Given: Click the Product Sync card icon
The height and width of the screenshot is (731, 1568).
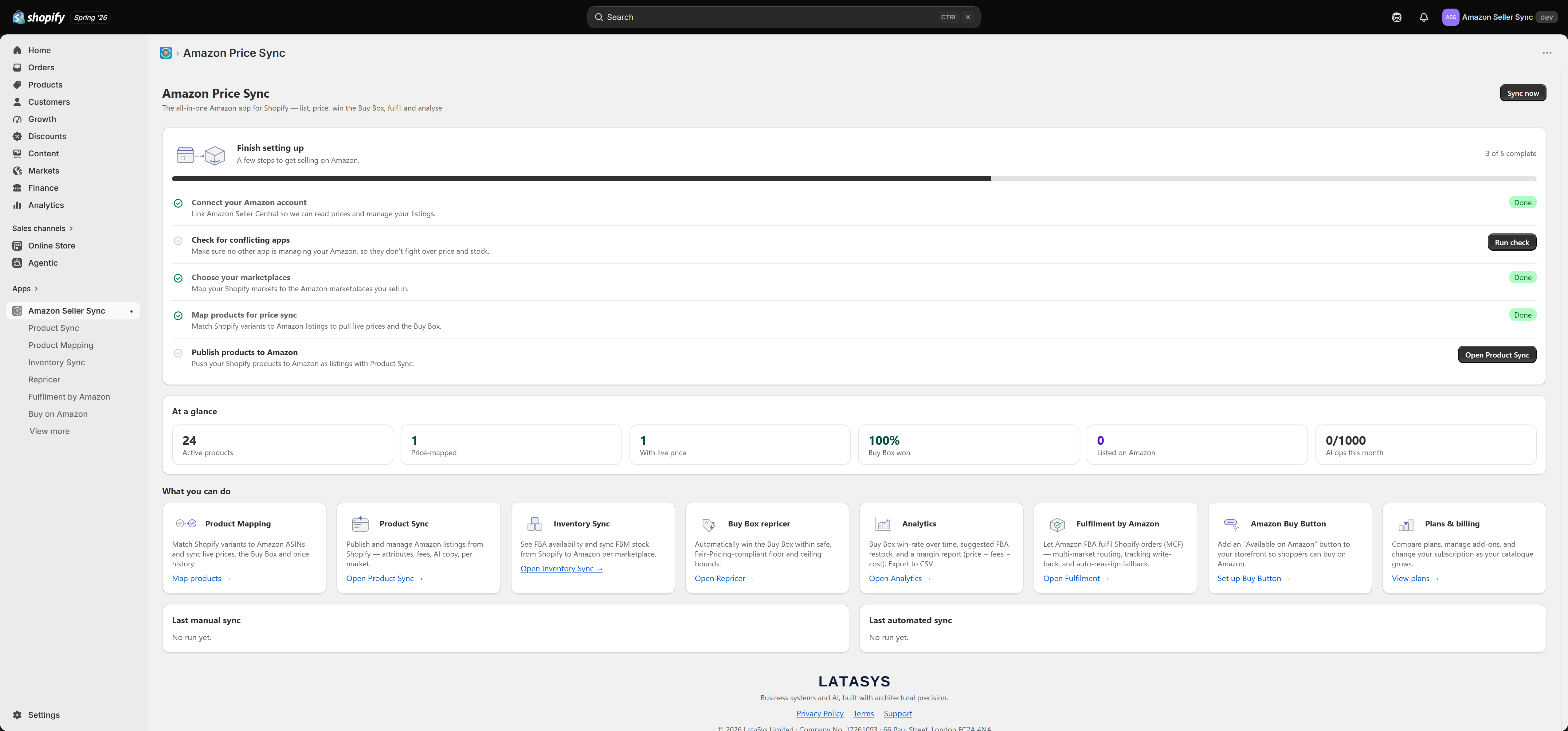Looking at the screenshot, I should click(x=360, y=523).
